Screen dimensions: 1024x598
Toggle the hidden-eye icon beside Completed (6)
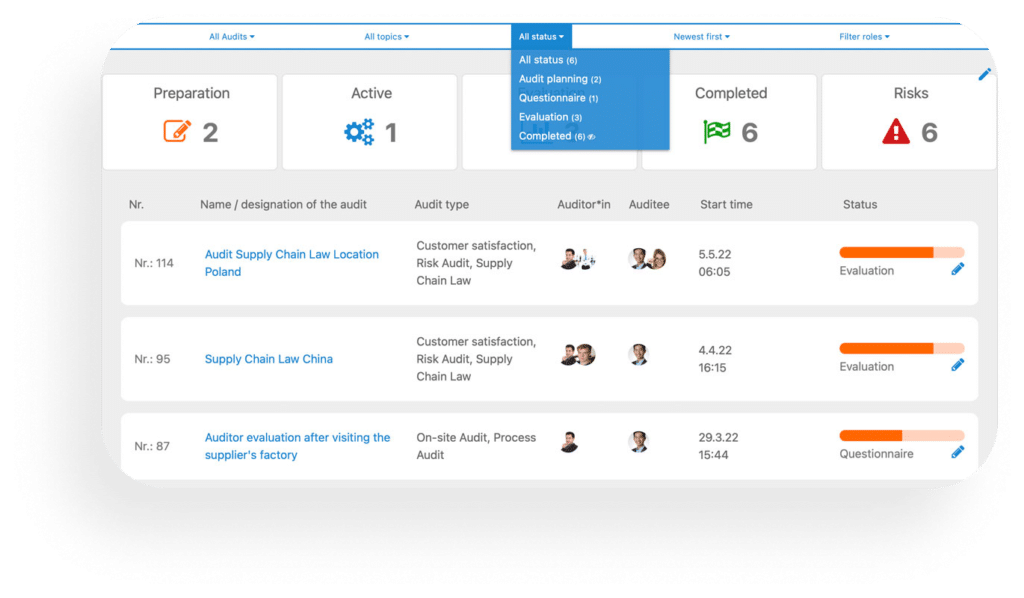click(x=591, y=136)
